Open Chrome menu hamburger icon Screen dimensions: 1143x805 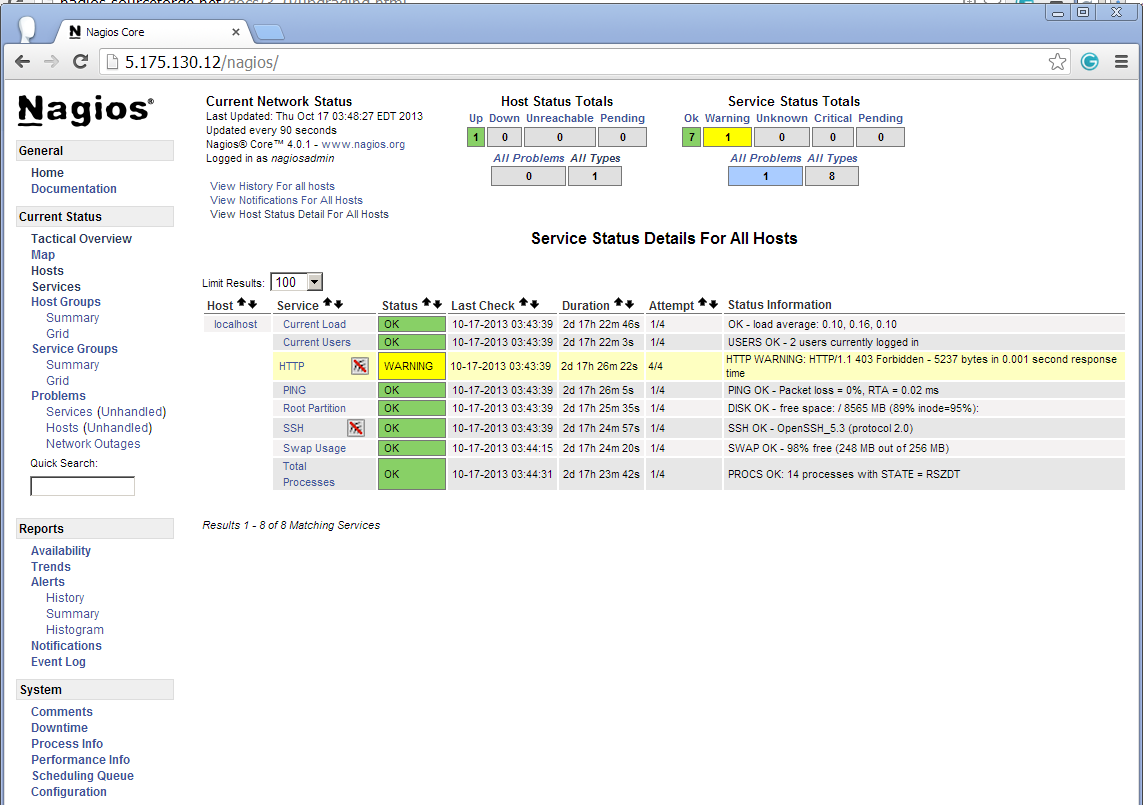click(x=1123, y=62)
